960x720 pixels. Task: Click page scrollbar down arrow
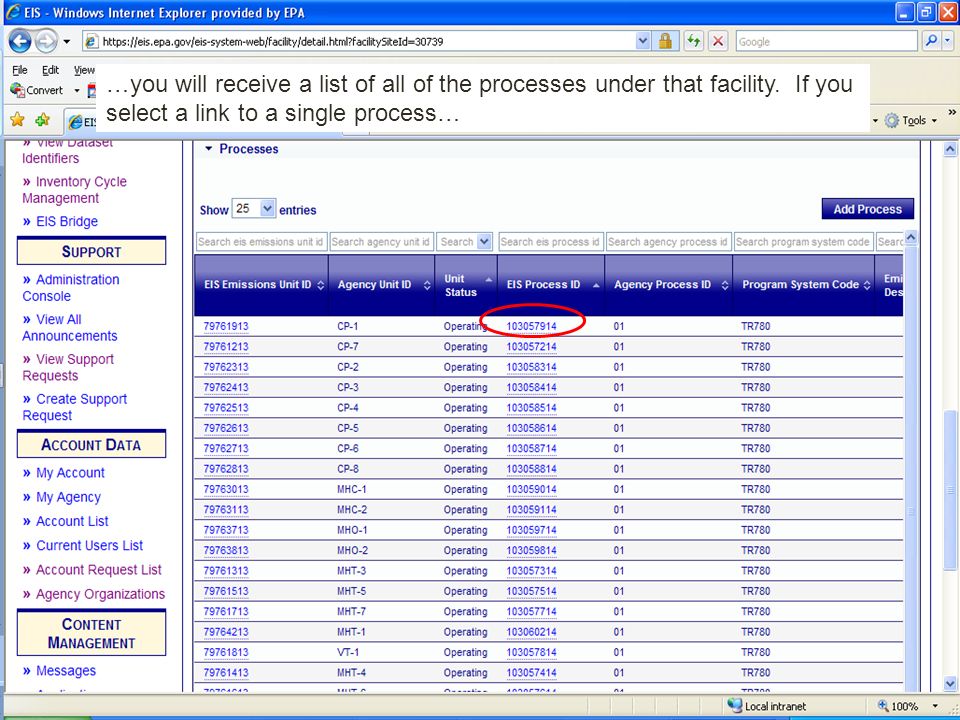[950, 683]
